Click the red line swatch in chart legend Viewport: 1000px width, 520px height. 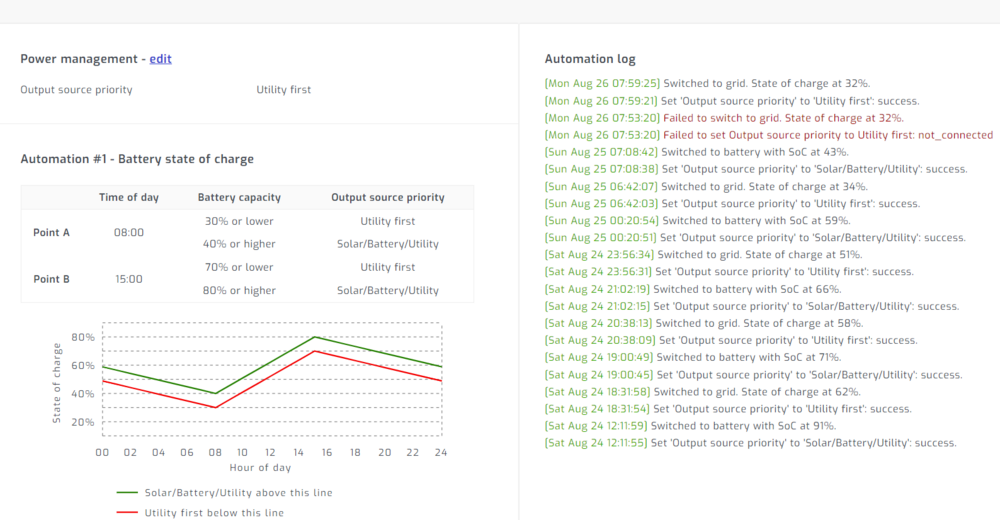tap(126, 513)
